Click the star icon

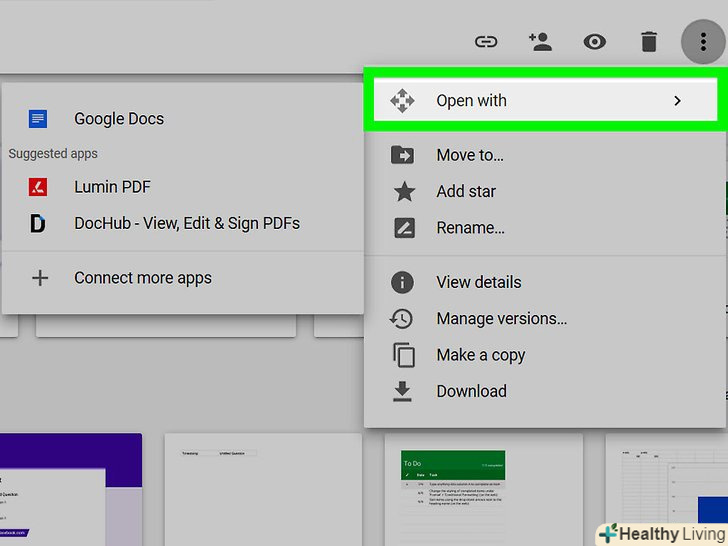coord(404,191)
